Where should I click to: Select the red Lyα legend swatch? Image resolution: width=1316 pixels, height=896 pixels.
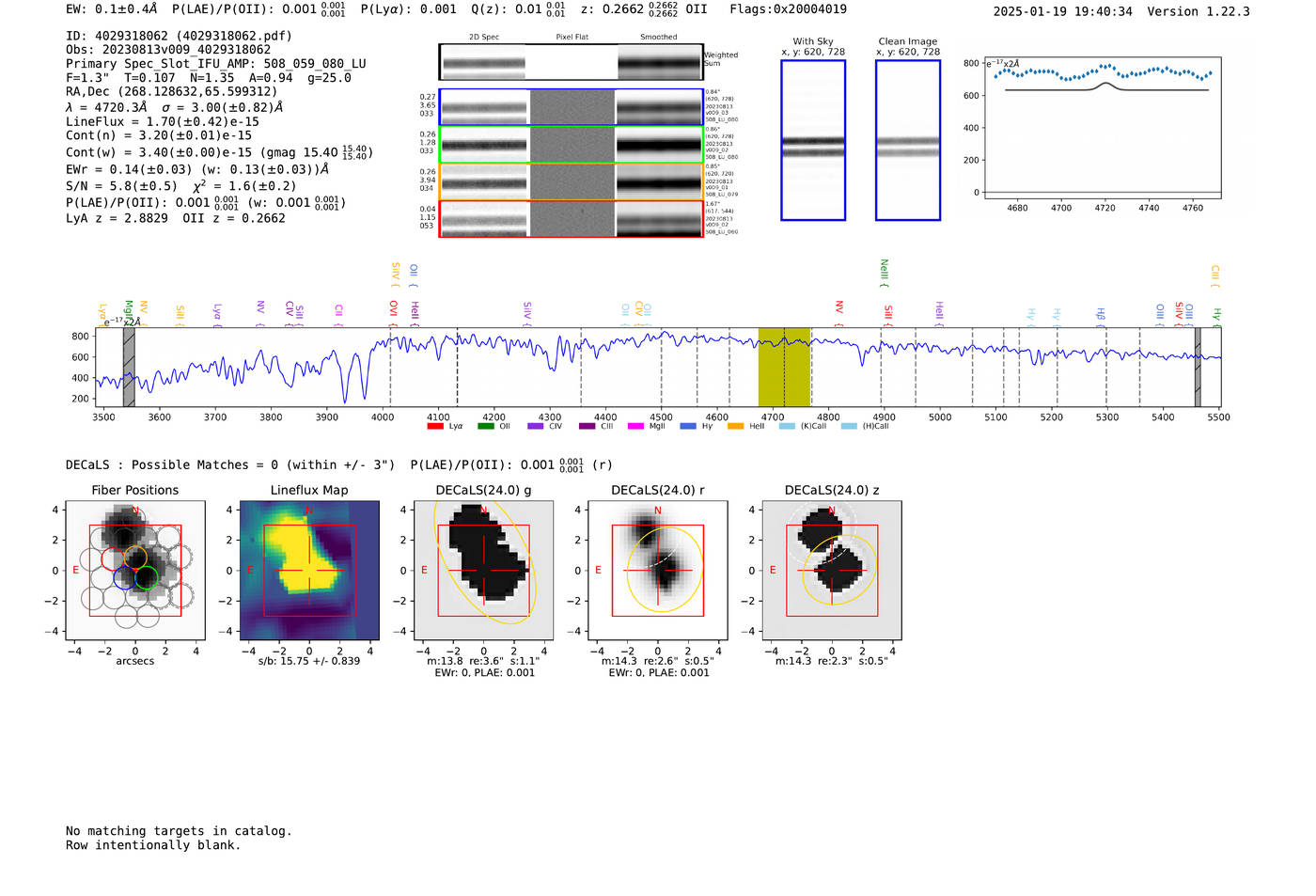(435, 426)
